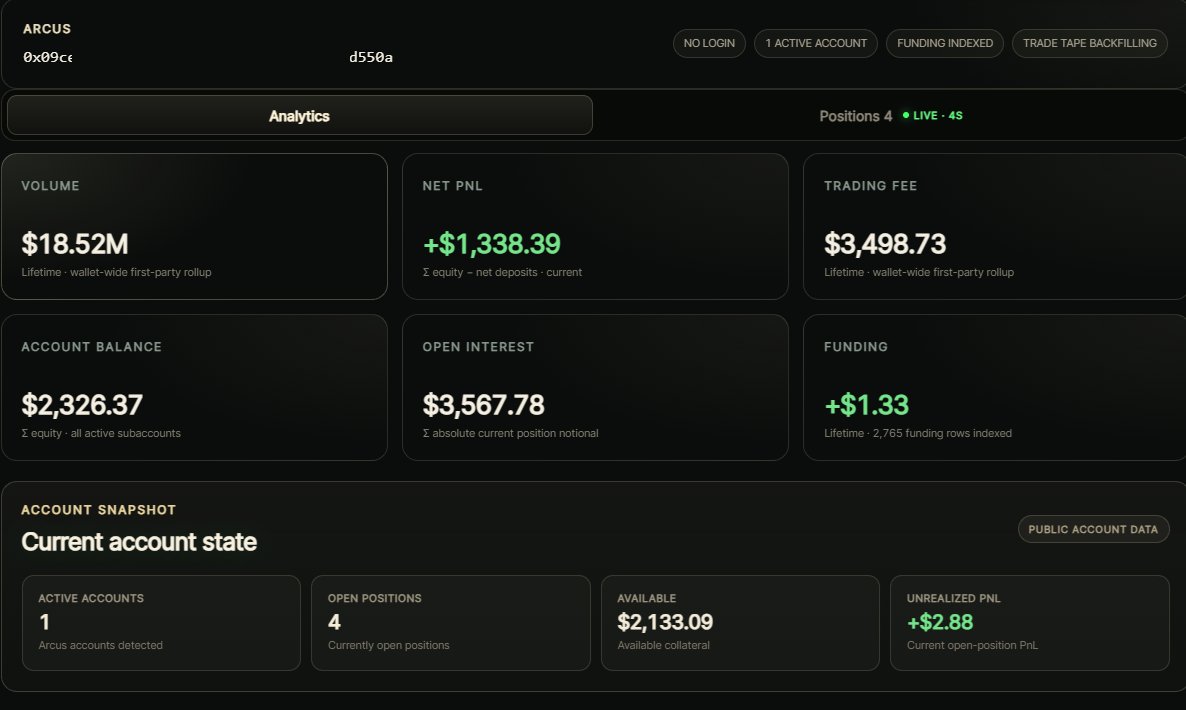The height and width of the screenshot is (710, 1186).
Task: Click the green LIVE status dot
Action: coord(906,115)
